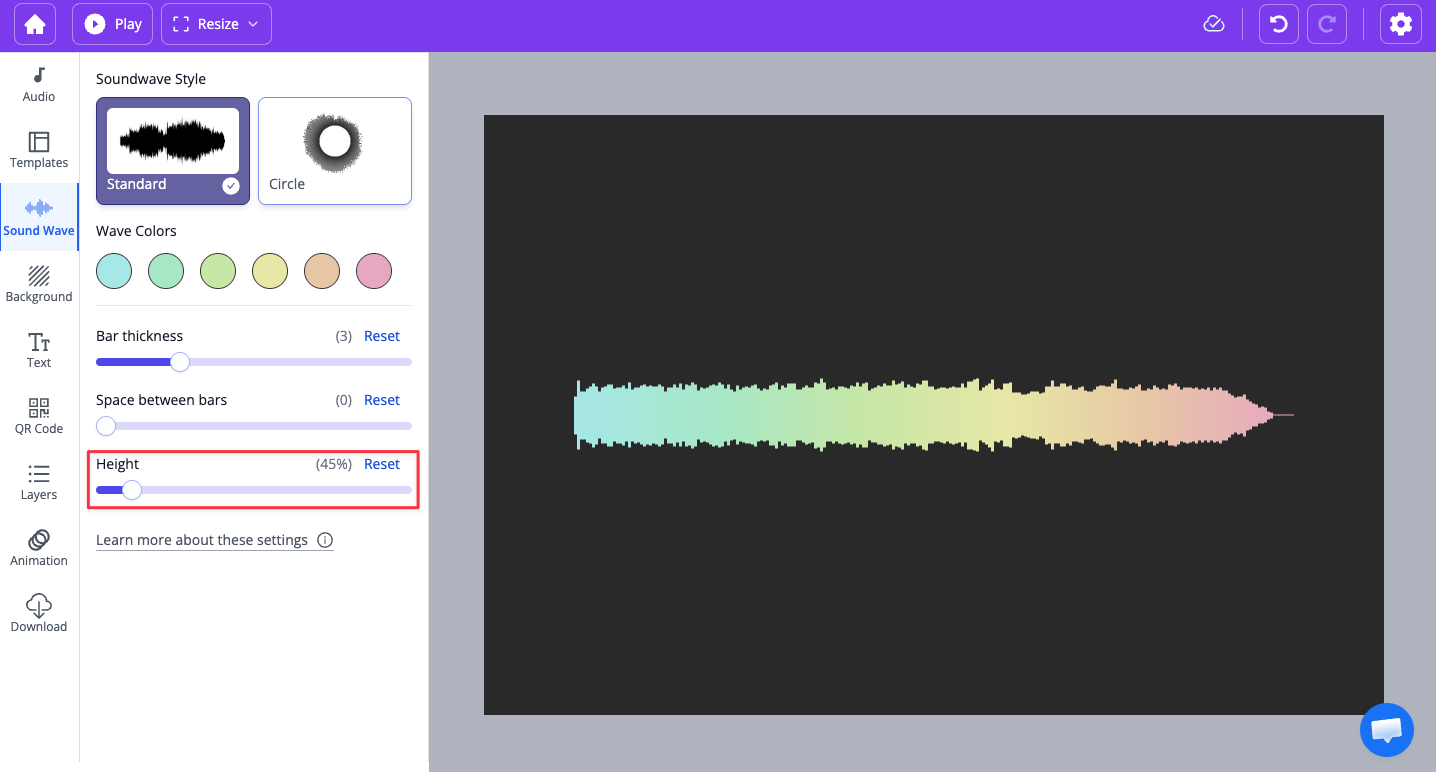1436x772 pixels.
Task: Click the undo arrow icon
Action: (x=1278, y=24)
